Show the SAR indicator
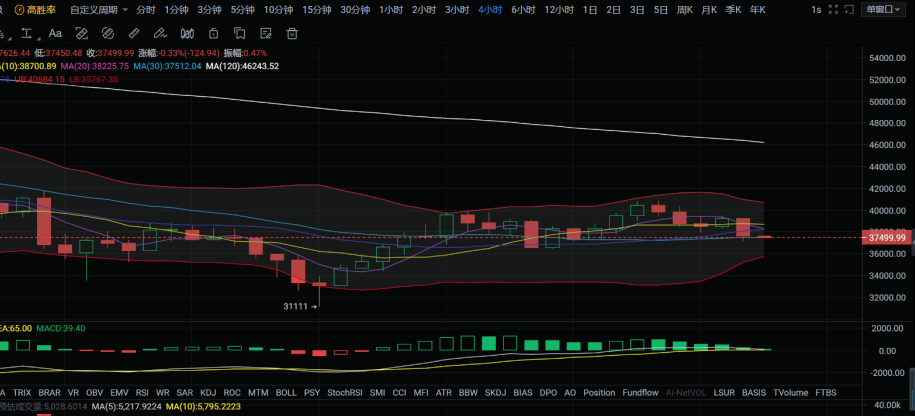The image size is (915, 416). (185, 393)
